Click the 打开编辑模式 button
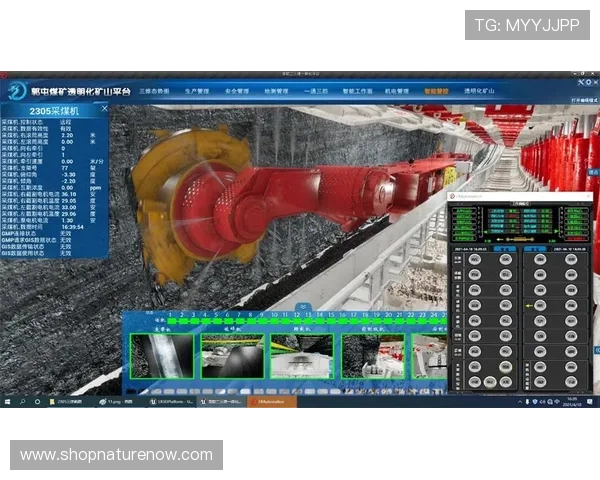Image resolution: width=600 pixels, height=480 pixels. pos(584,100)
